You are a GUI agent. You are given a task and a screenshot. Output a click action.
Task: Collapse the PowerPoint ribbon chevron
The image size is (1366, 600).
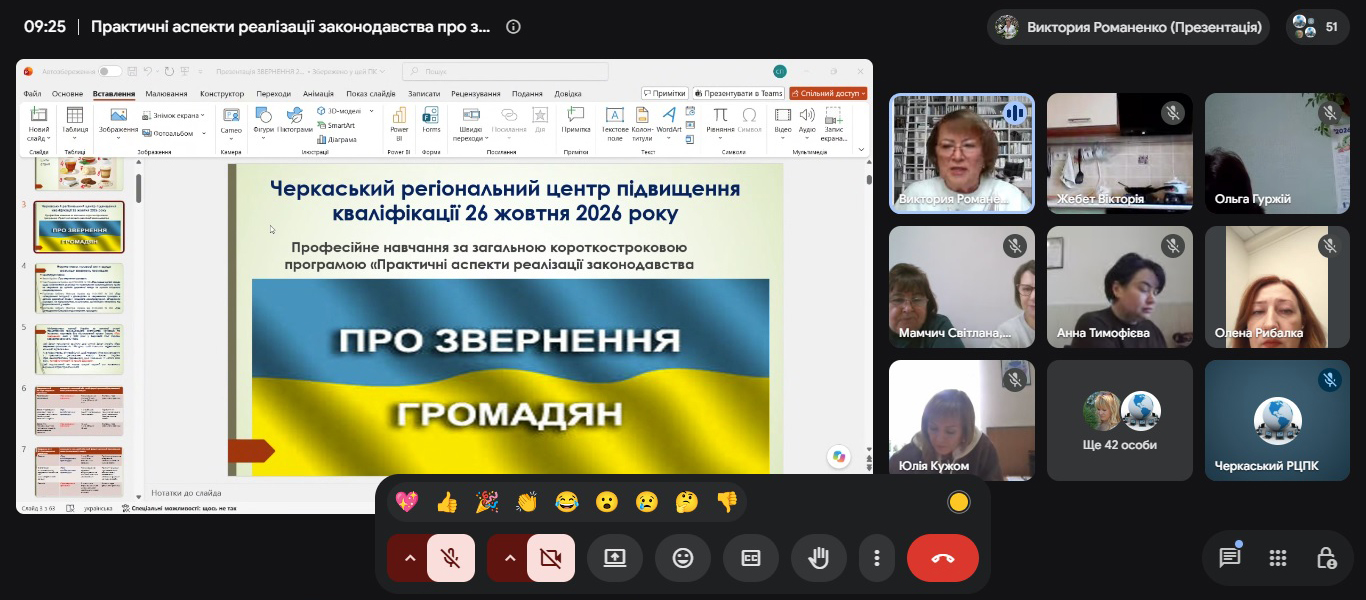[862, 149]
